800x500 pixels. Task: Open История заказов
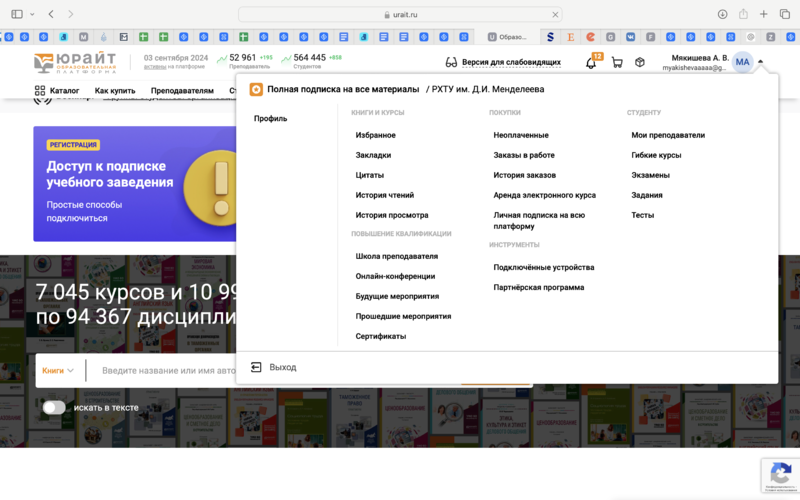(x=524, y=175)
